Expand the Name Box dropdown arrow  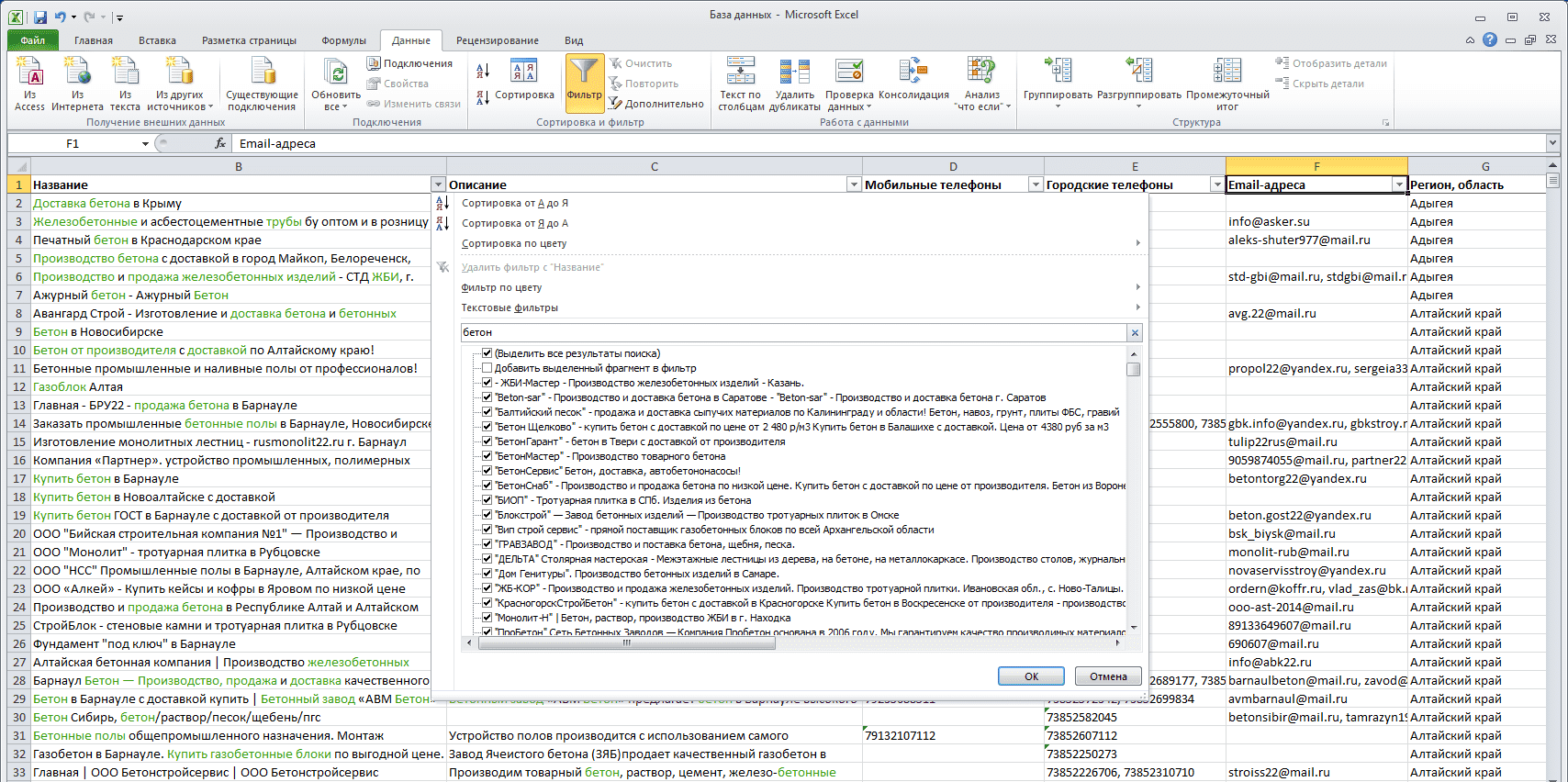pyautogui.click(x=145, y=143)
